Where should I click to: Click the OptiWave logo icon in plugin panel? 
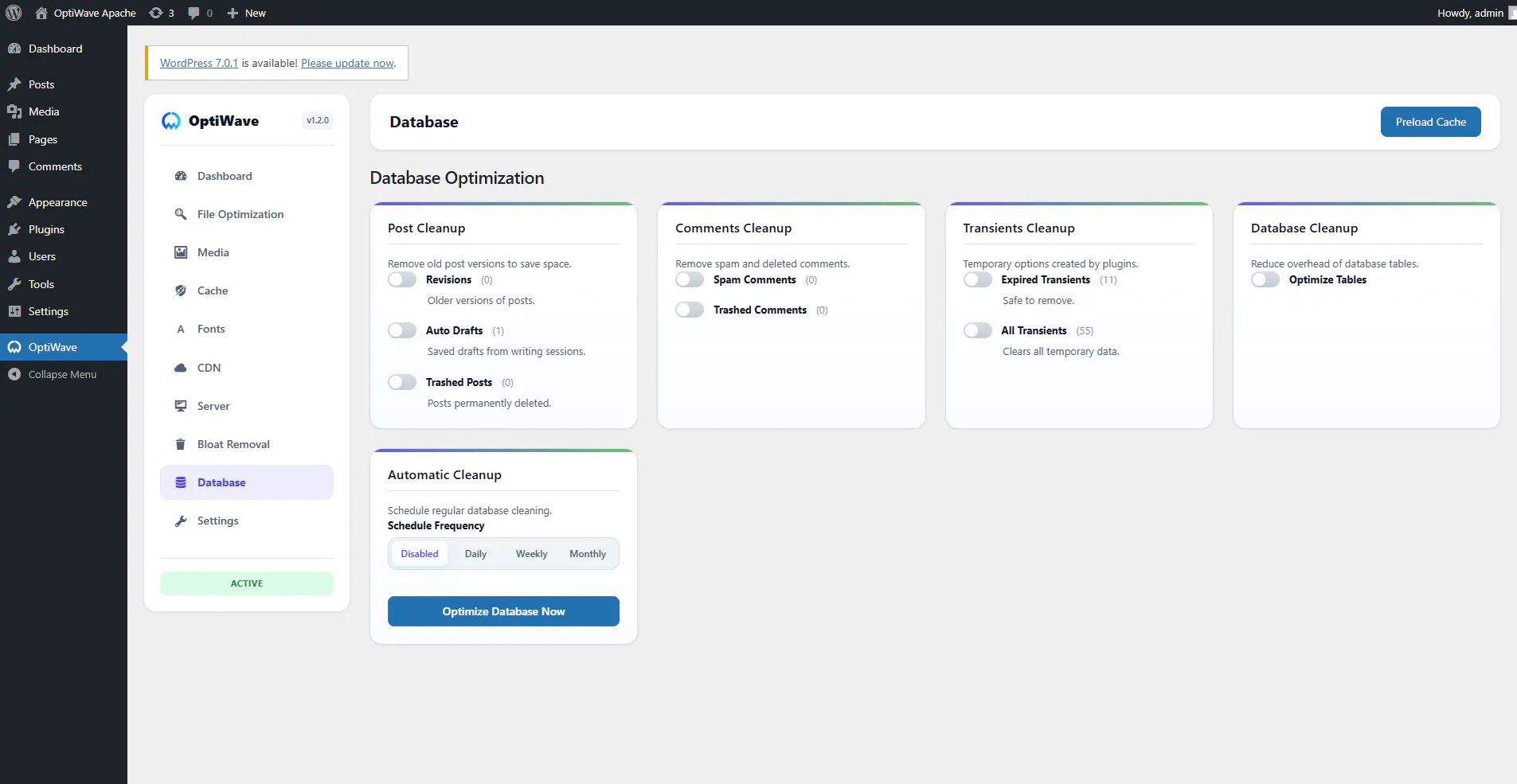click(x=171, y=121)
